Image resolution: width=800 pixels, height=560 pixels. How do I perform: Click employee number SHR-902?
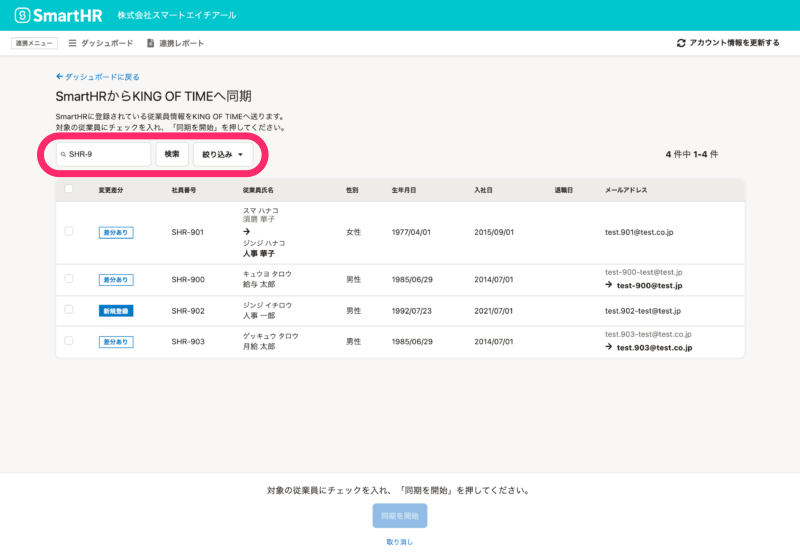(188, 311)
